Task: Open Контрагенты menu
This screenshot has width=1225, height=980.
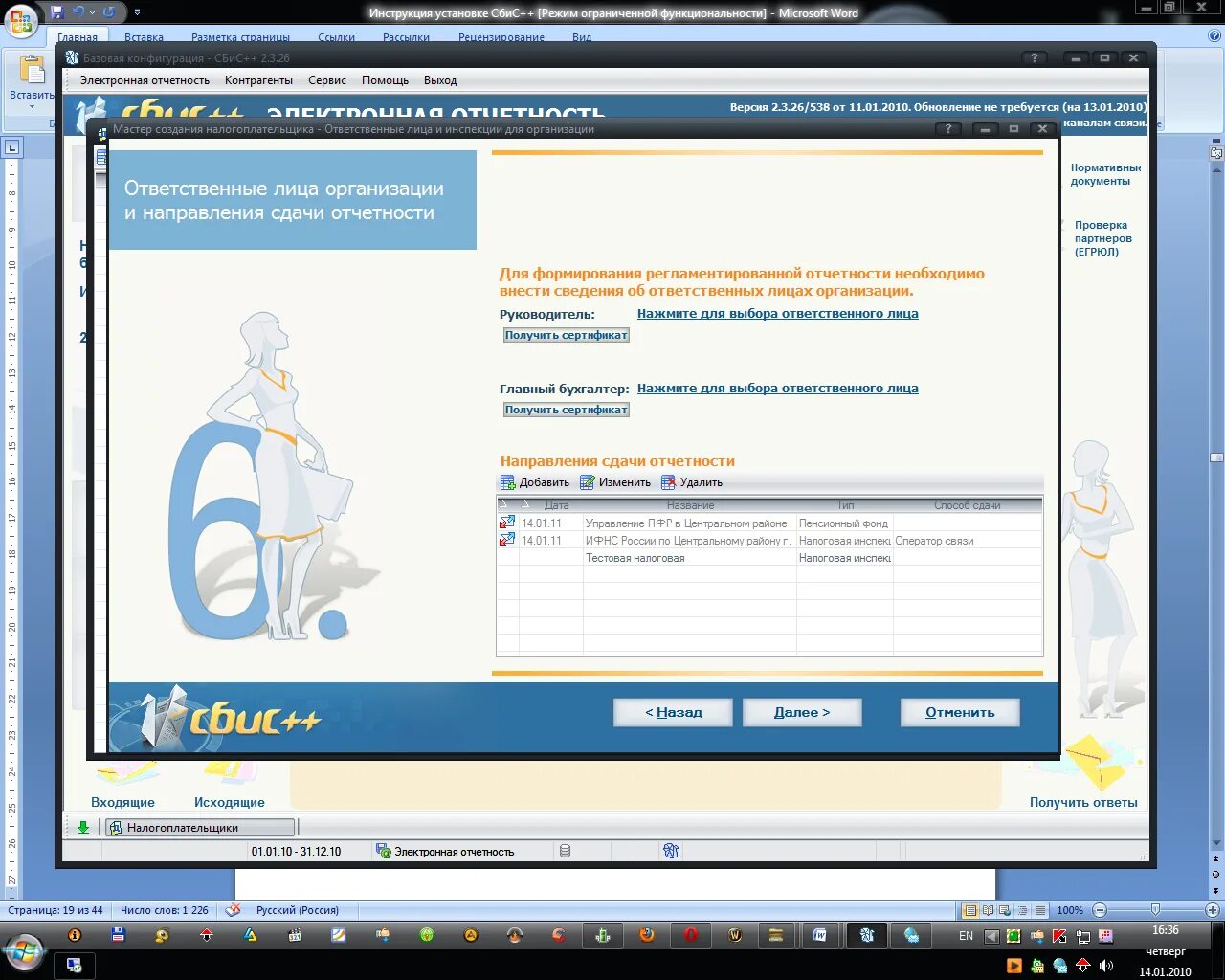Action: tap(258, 80)
